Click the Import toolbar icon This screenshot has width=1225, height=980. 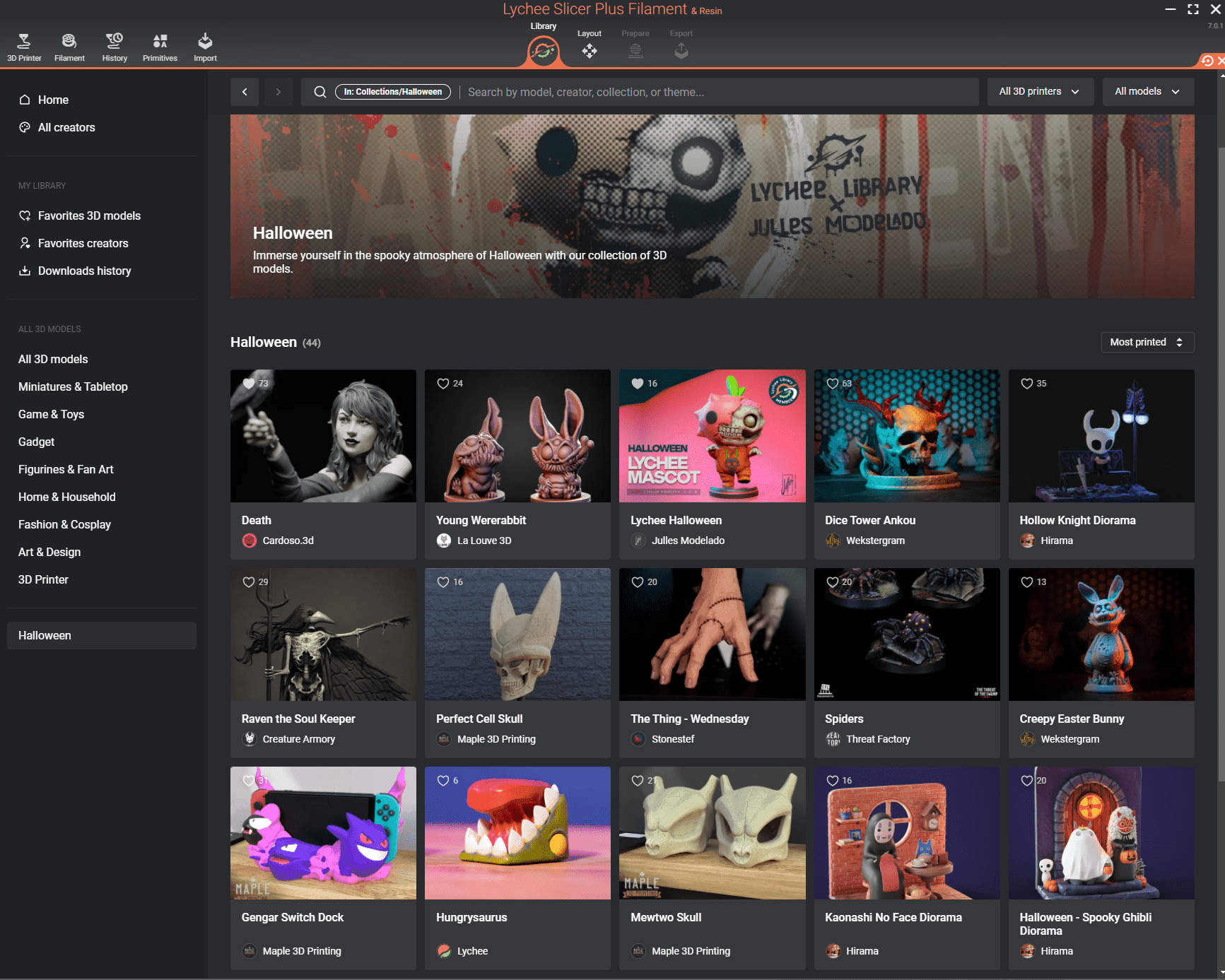coord(205,47)
